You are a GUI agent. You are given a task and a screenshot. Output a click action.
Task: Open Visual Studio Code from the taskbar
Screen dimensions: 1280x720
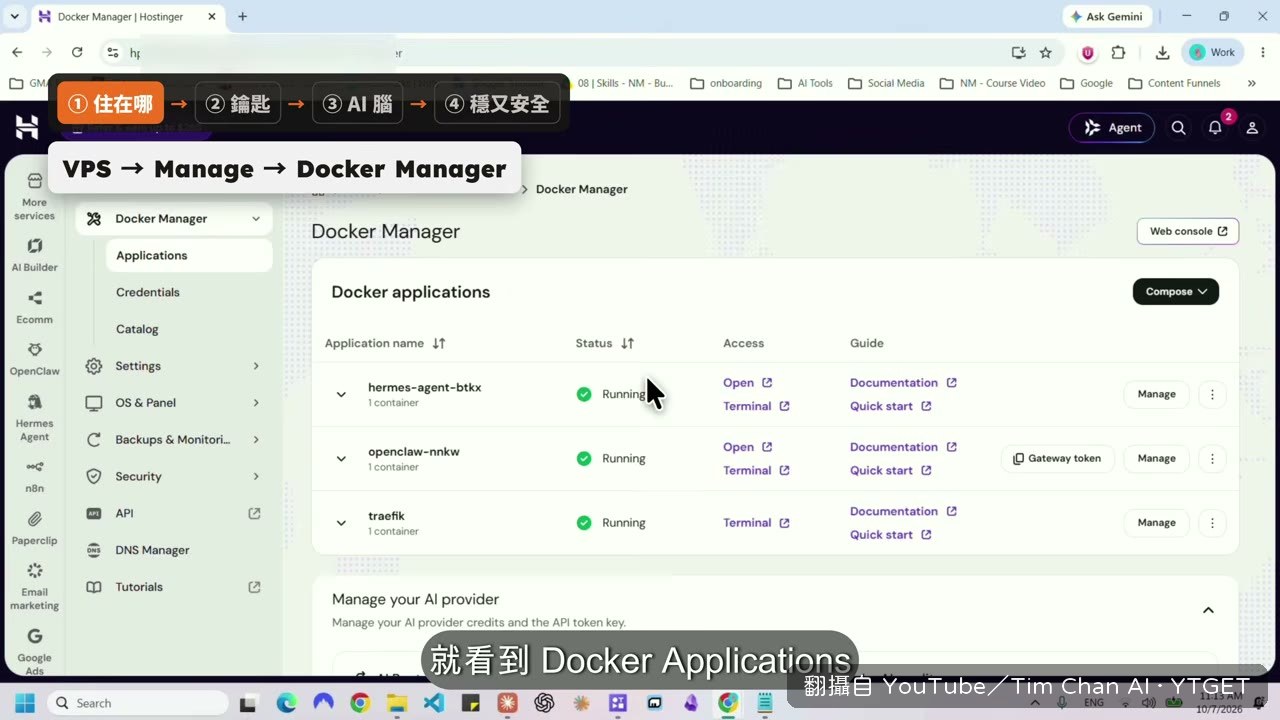click(x=433, y=703)
